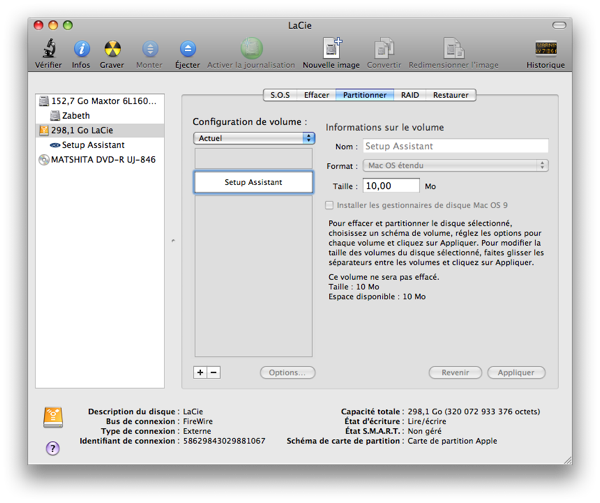Screen dimensions: 600x503
Task: Click the Carte de partition Apple text
Action: 452,441
